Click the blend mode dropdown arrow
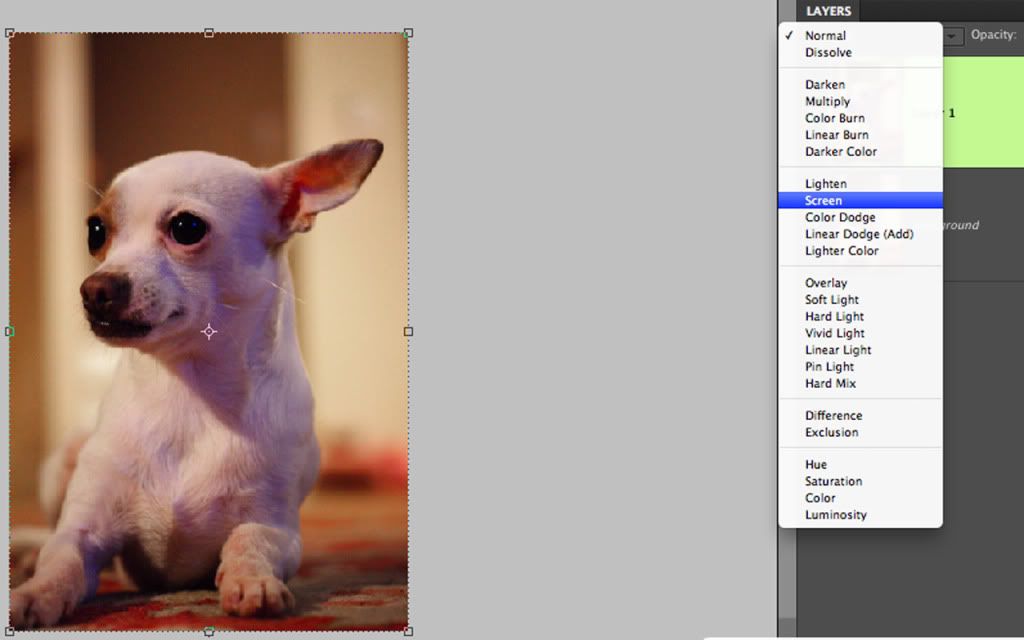This screenshot has height=640, width=1024. point(953,36)
